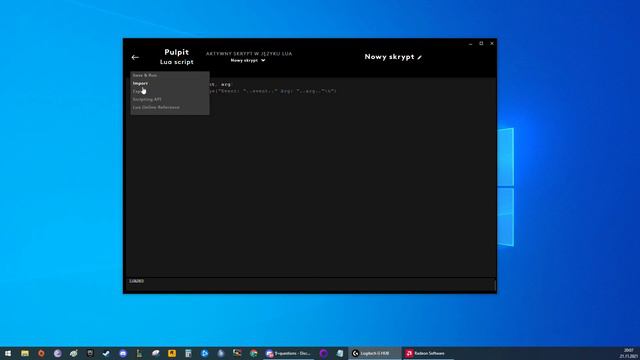The height and width of the screenshot is (360, 640).
Task: Go back using the left arrow
Action: click(x=135, y=58)
